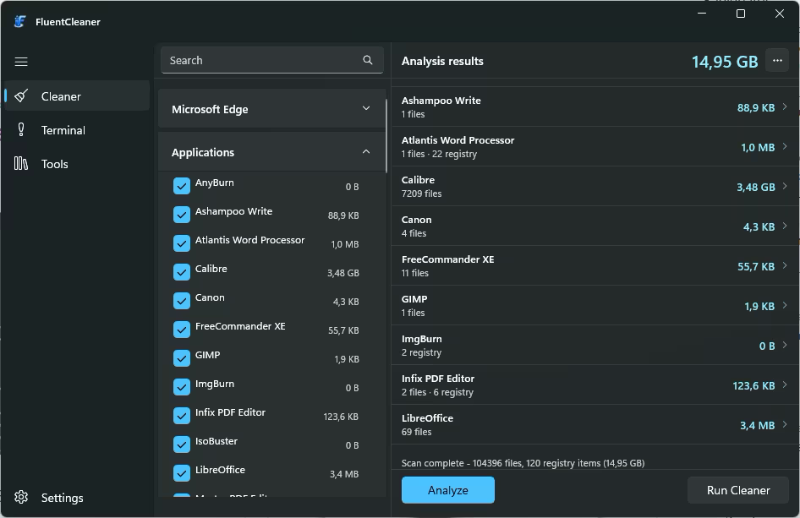Expand the Microsoft Edge section
800x518 pixels.
(x=271, y=109)
